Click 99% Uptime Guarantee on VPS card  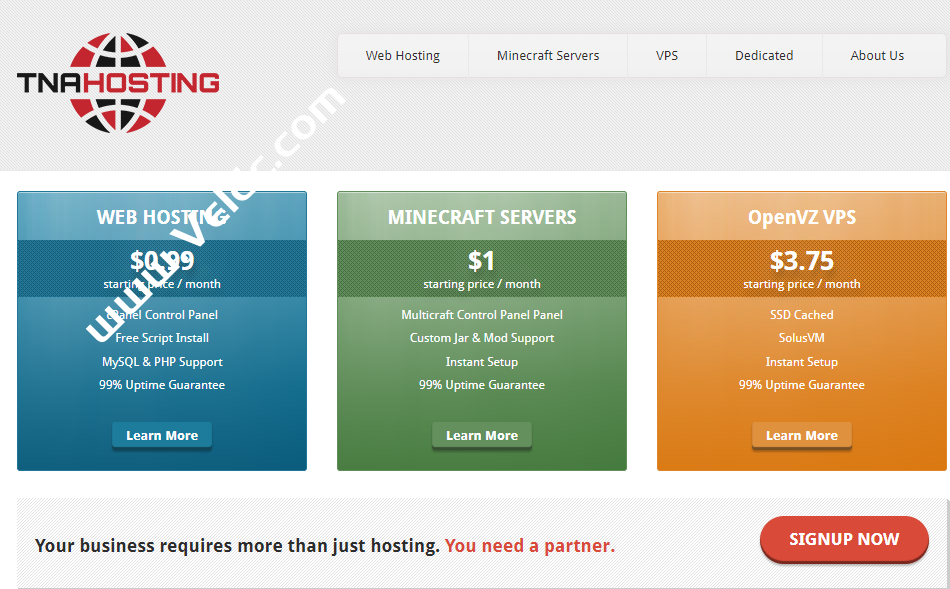click(801, 384)
